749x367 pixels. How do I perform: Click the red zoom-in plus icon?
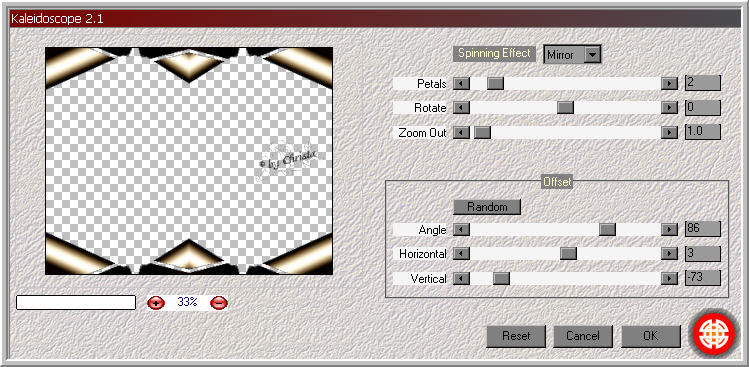pos(156,302)
